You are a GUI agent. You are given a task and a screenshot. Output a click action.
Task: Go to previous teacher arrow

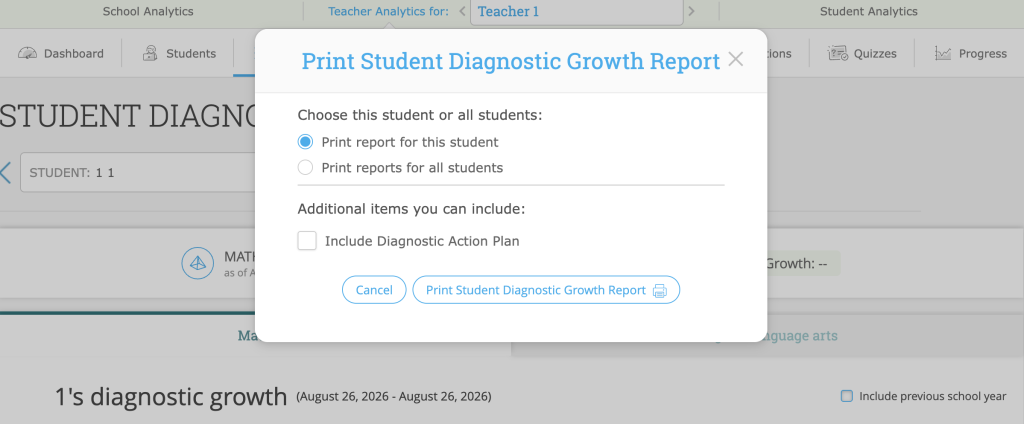click(462, 11)
